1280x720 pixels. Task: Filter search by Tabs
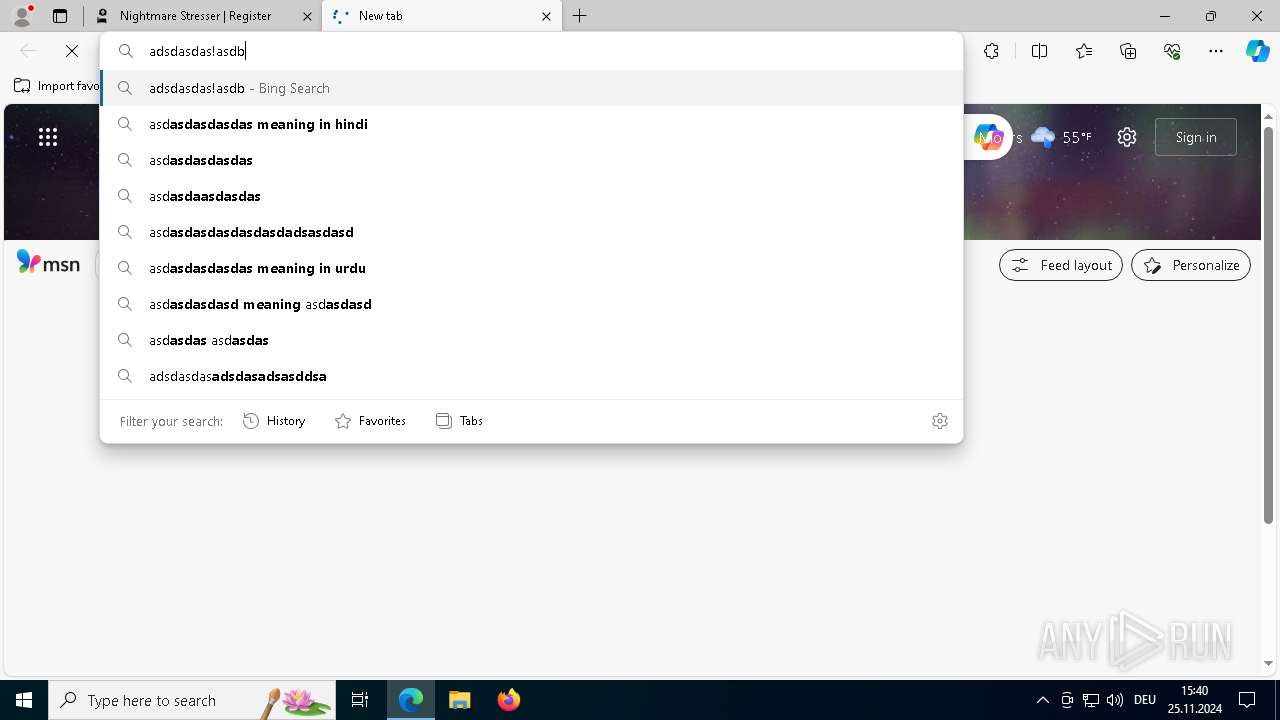point(460,421)
